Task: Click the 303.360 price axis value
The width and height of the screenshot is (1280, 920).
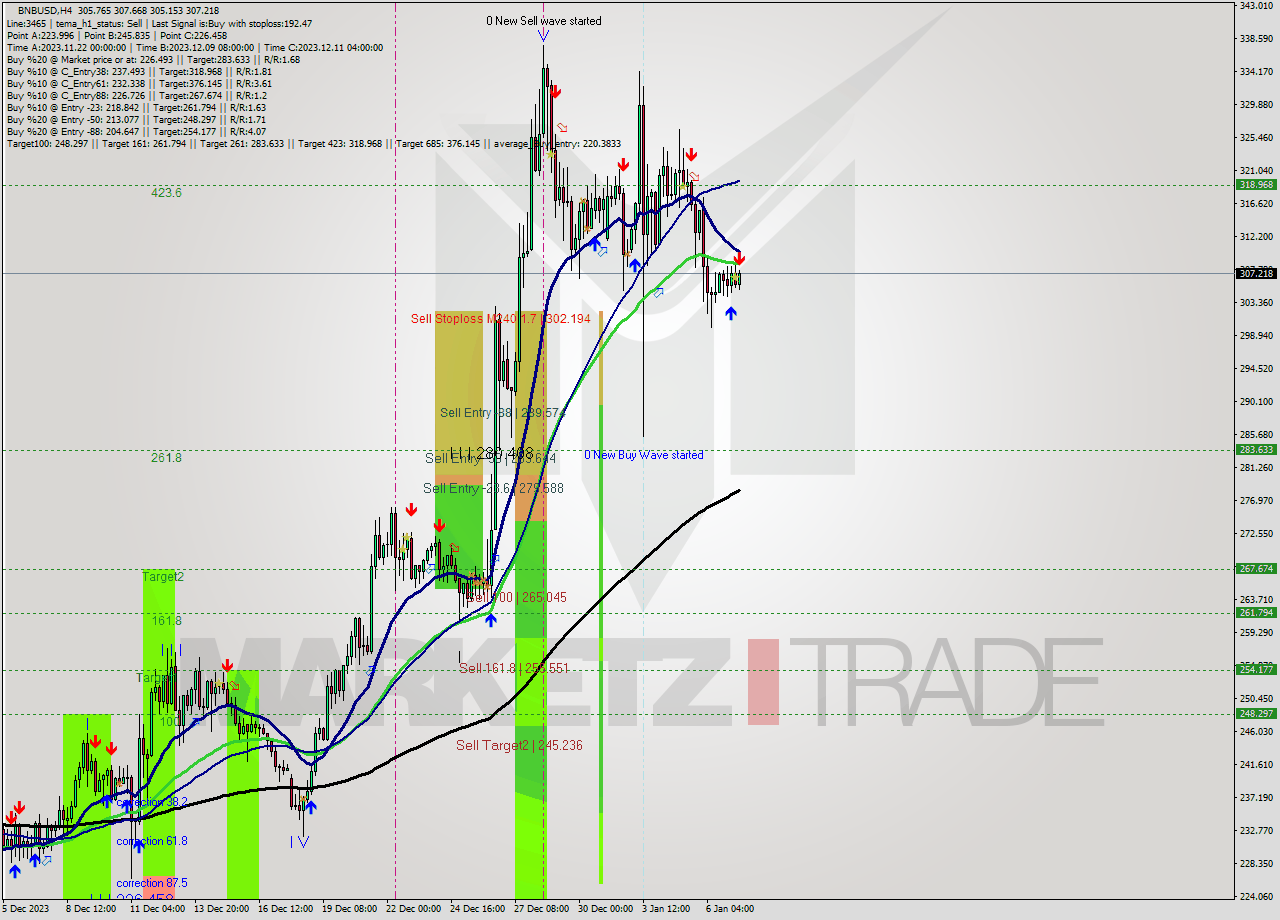Action: click(1256, 302)
